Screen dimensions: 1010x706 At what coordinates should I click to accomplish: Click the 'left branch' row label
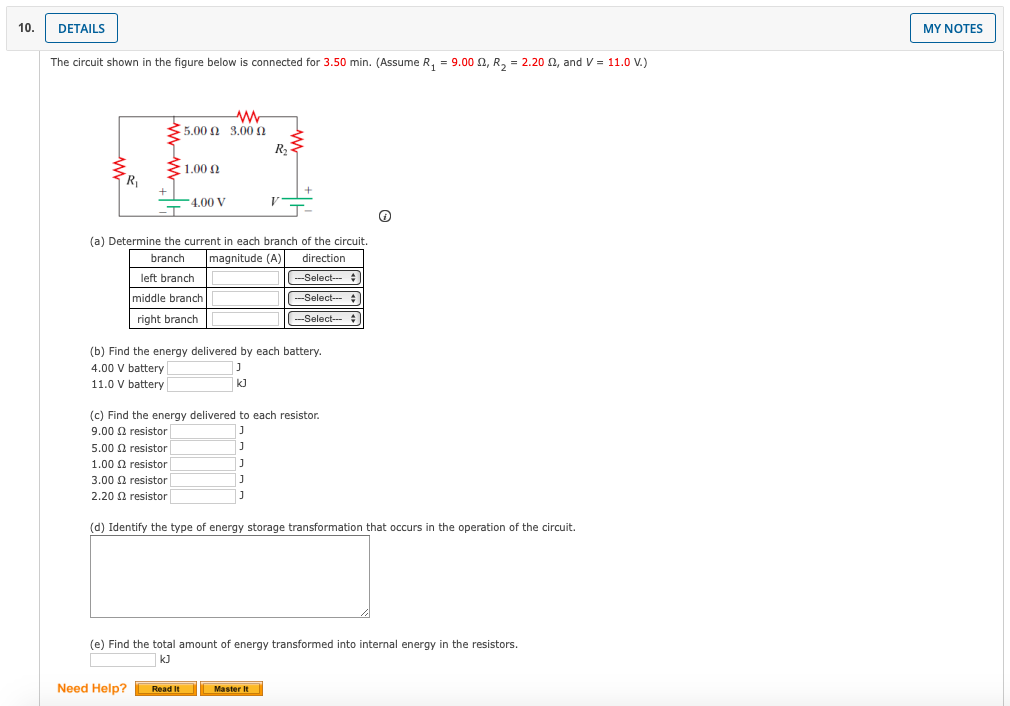[x=167, y=278]
